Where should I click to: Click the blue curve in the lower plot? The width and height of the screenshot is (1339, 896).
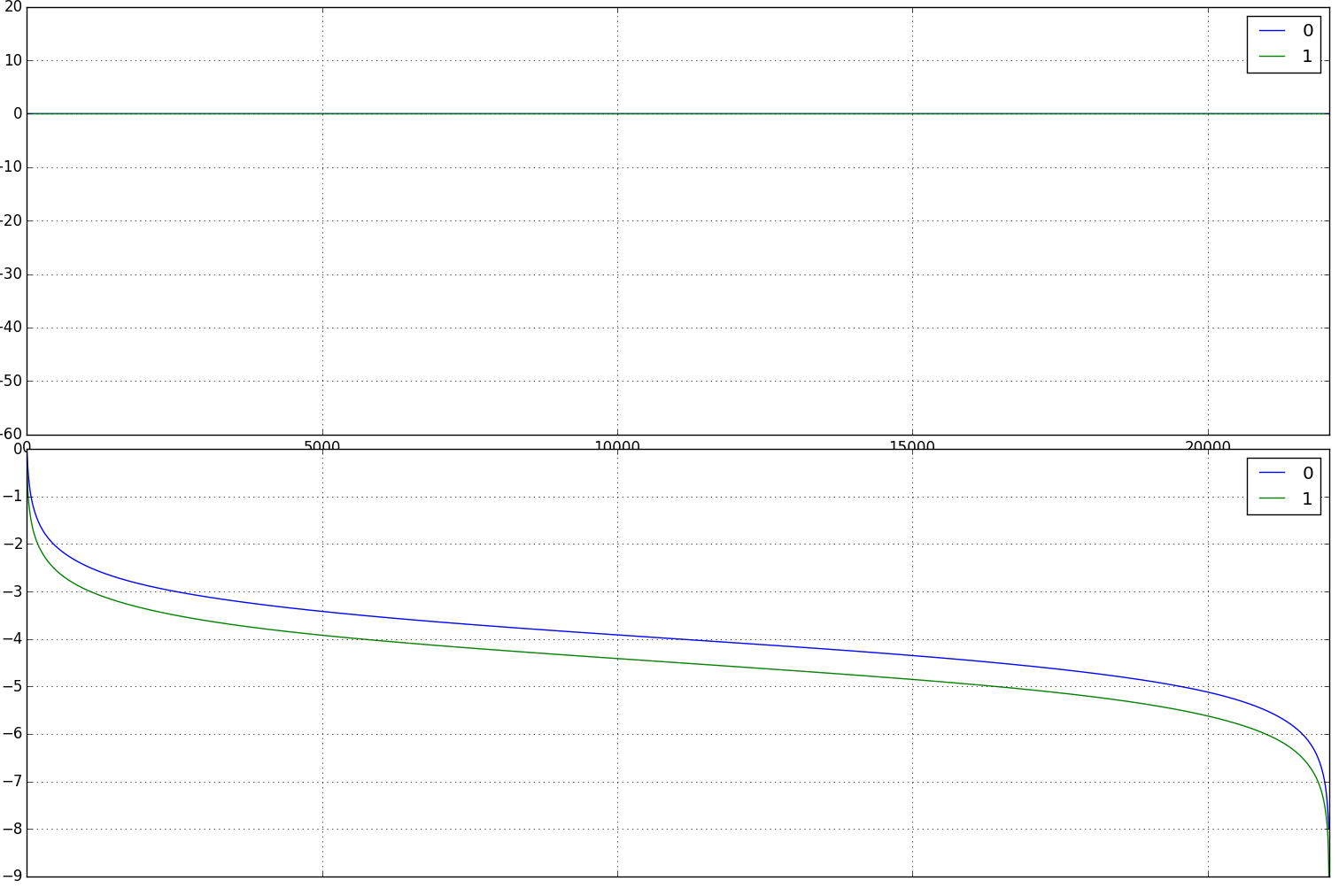(617, 635)
